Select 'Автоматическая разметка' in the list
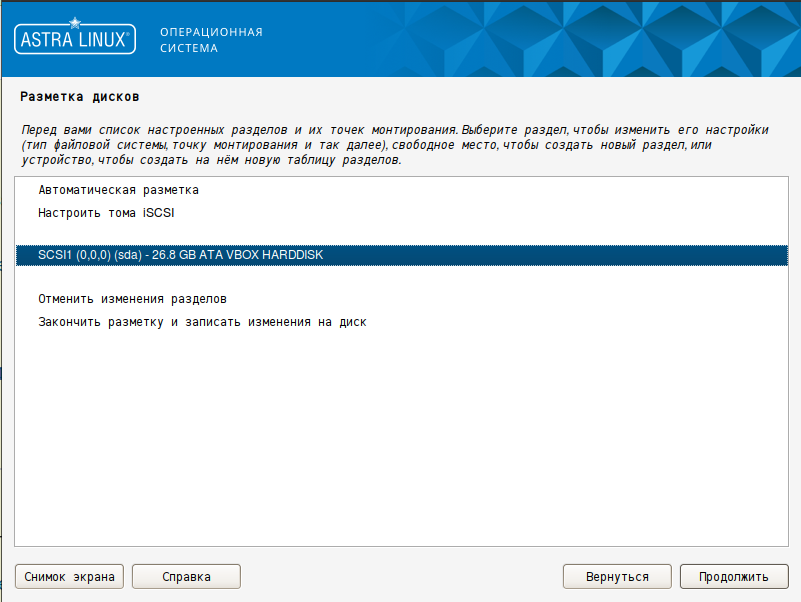Viewport: 801px width, 602px height. click(118, 190)
